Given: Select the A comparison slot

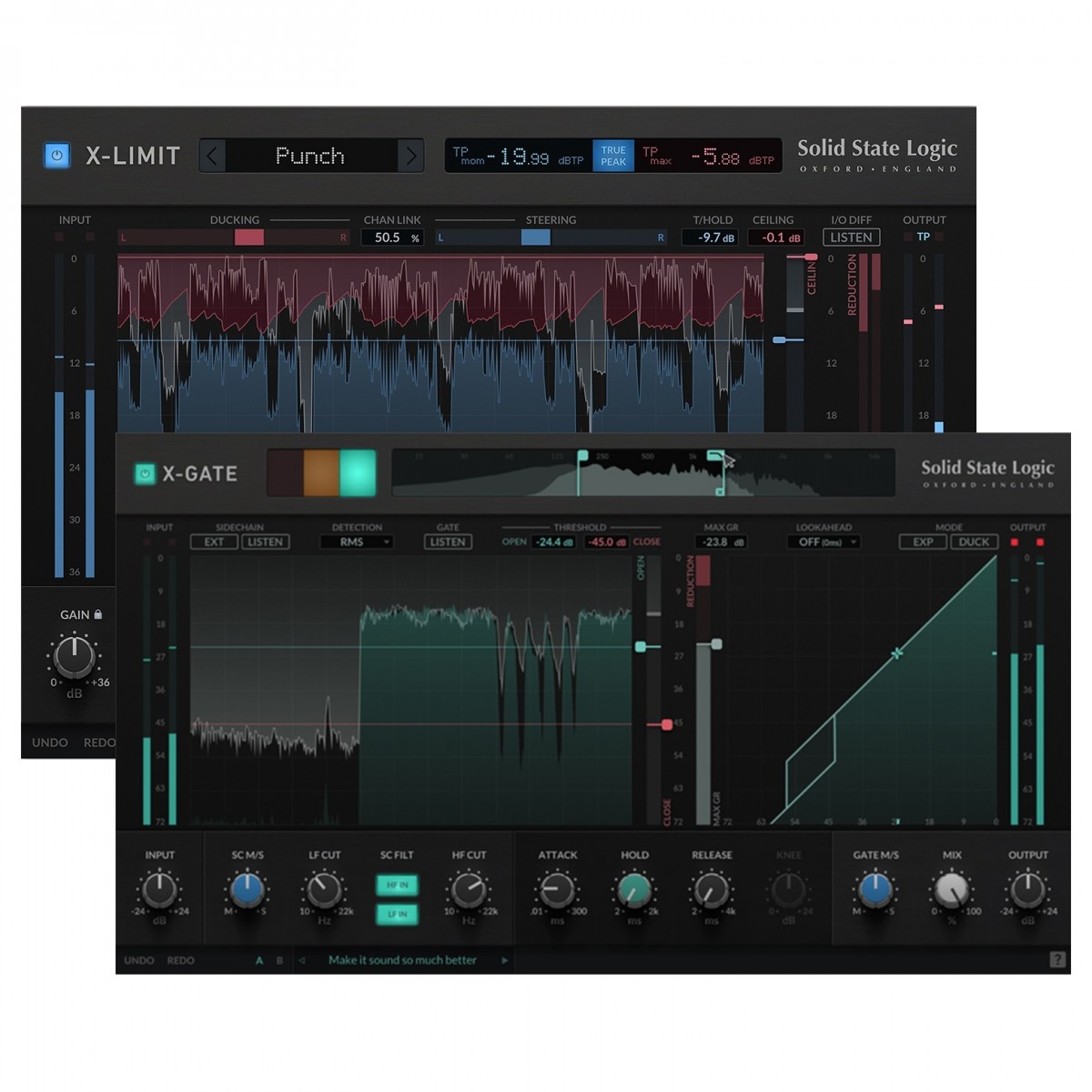Looking at the screenshot, I should 259,960.
